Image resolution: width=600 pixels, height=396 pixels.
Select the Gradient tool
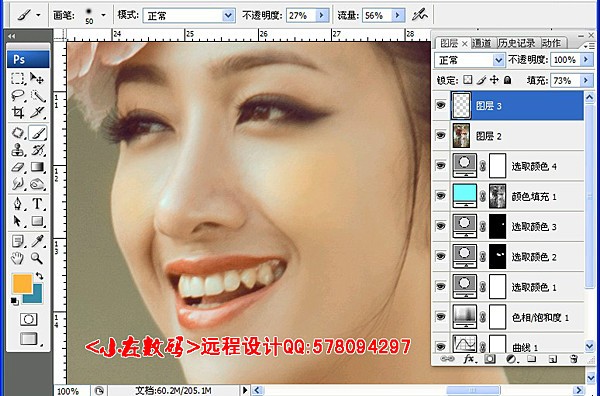coord(37,167)
